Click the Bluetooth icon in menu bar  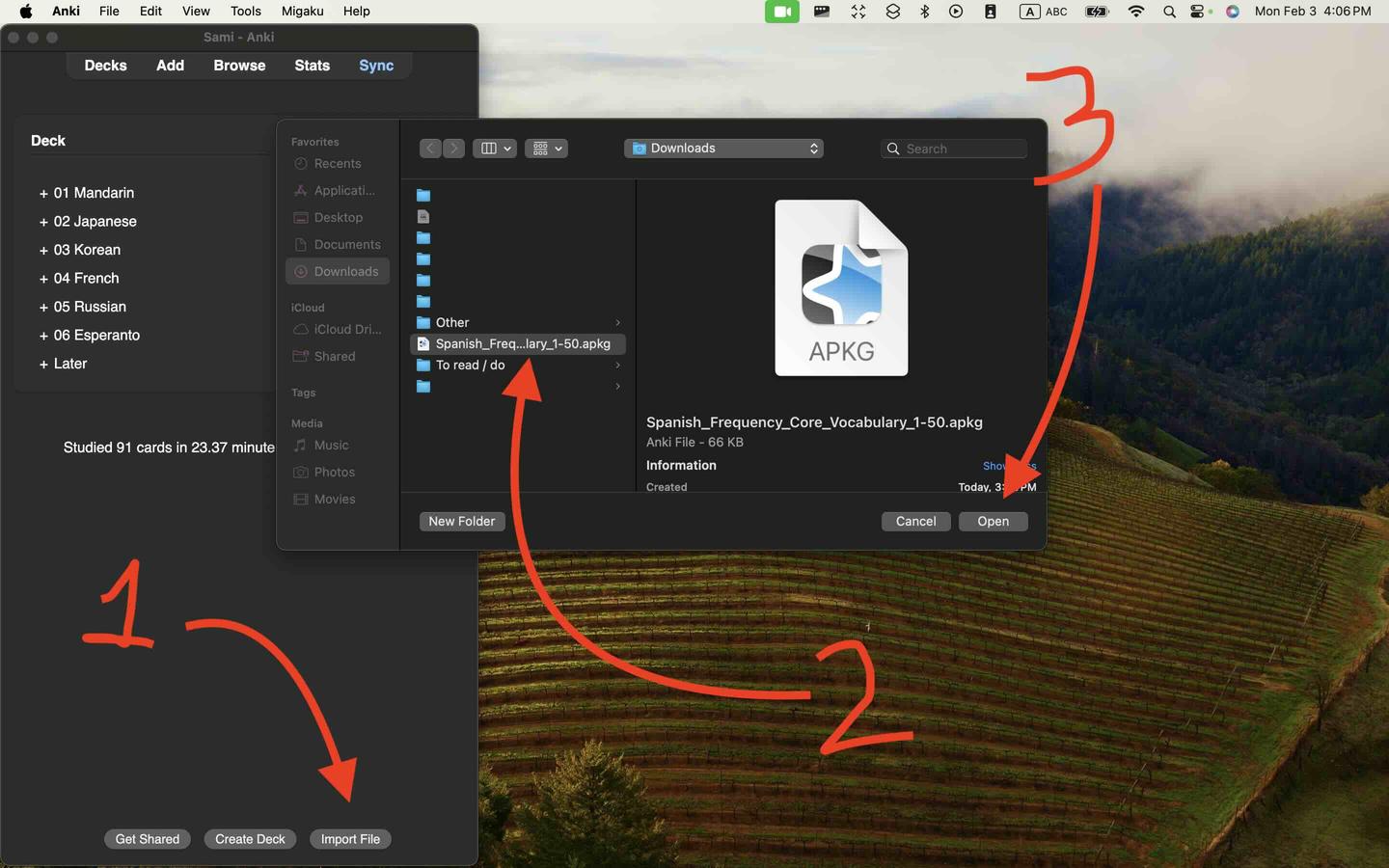[x=924, y=12]
